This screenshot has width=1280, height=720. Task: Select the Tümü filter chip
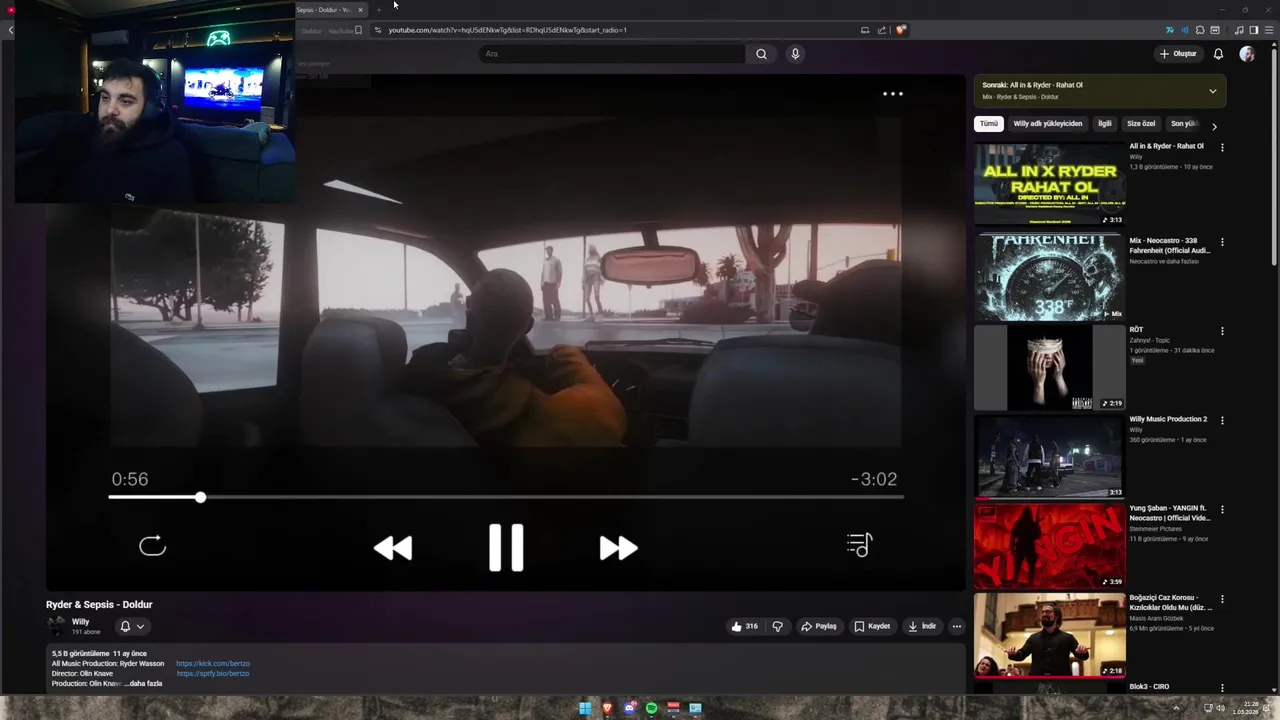989,124
